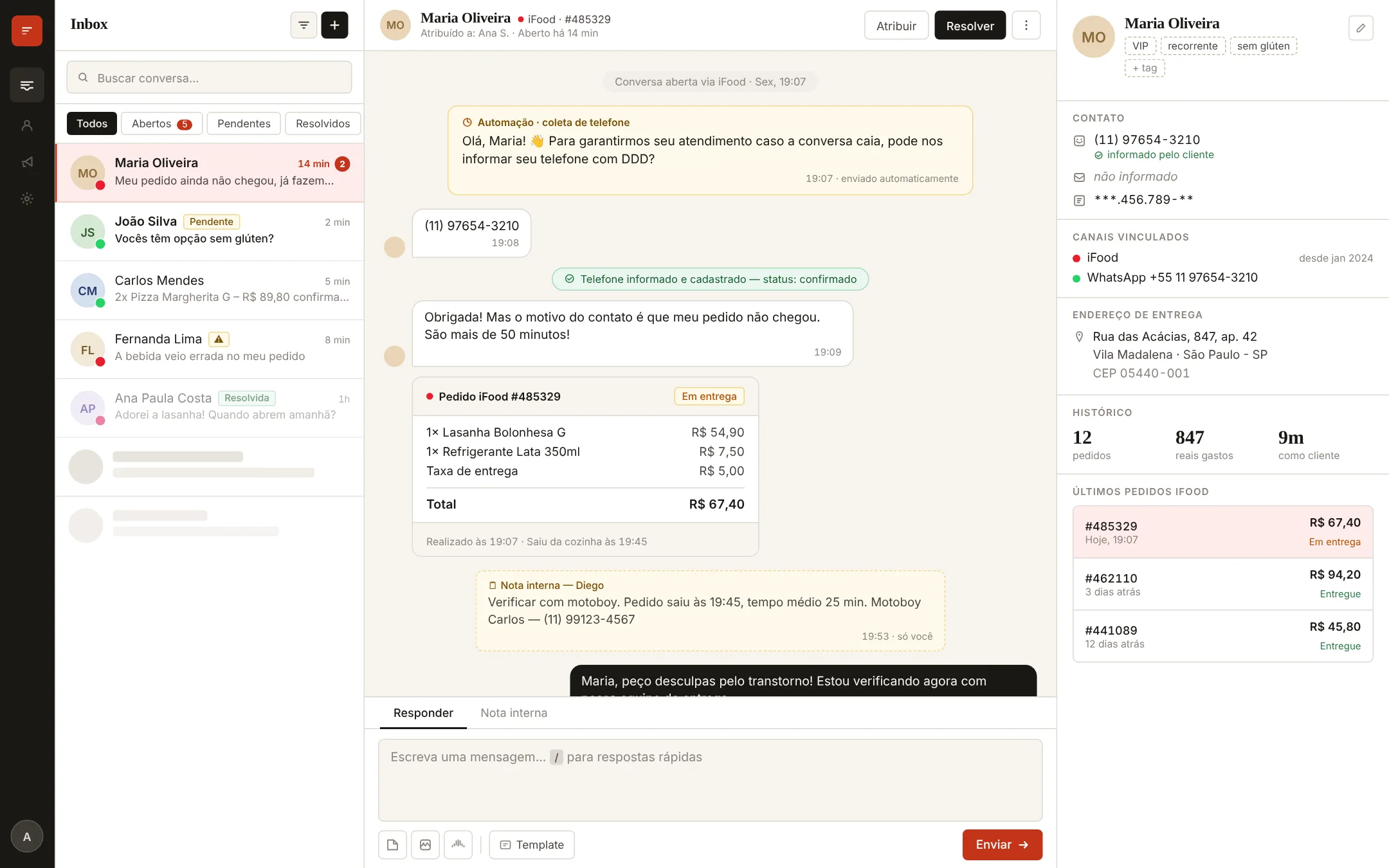Click the VIP tag
1389x868 pixels.
[x=1140, y=46]
